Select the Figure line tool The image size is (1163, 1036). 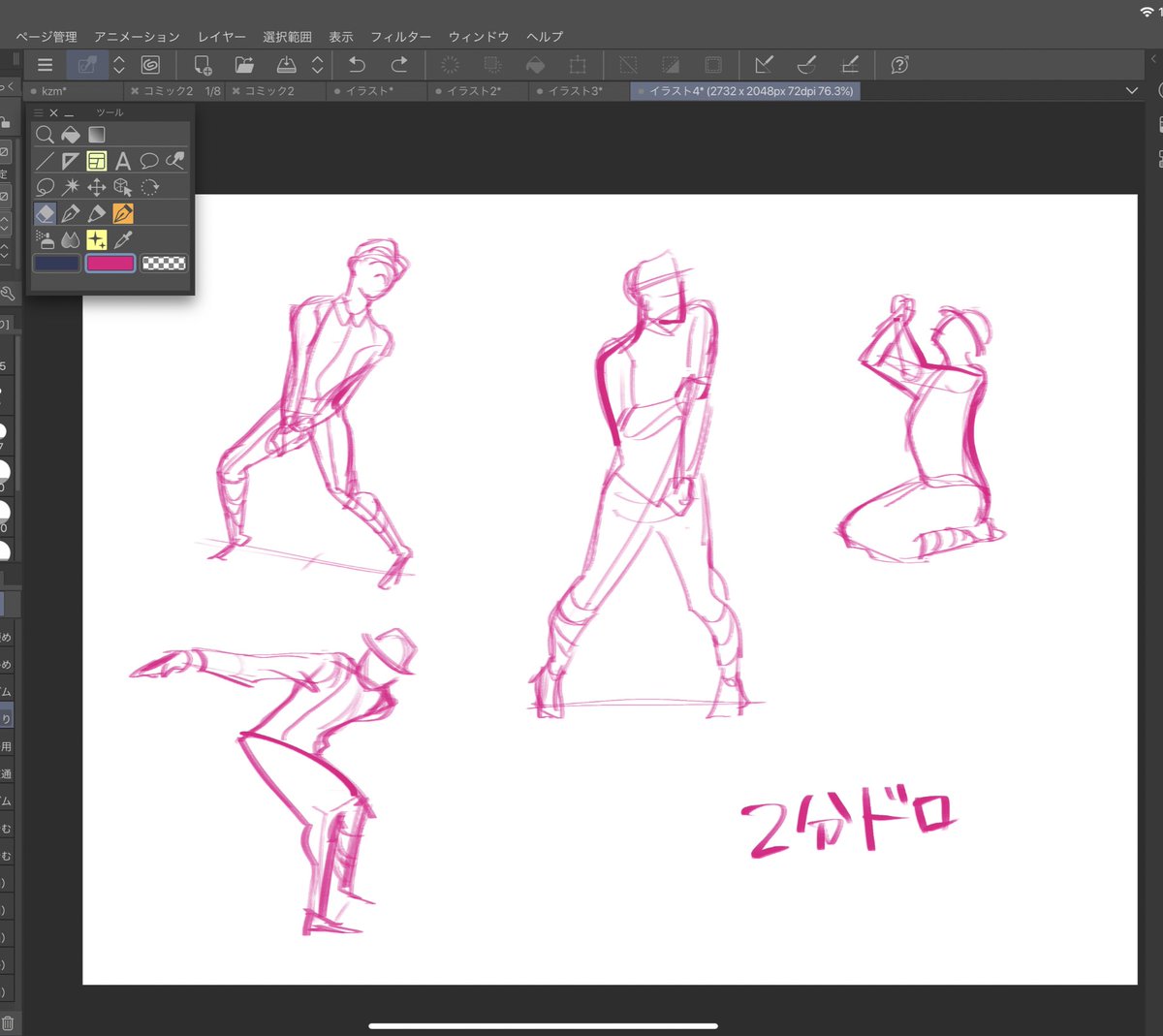click(45, 161)
